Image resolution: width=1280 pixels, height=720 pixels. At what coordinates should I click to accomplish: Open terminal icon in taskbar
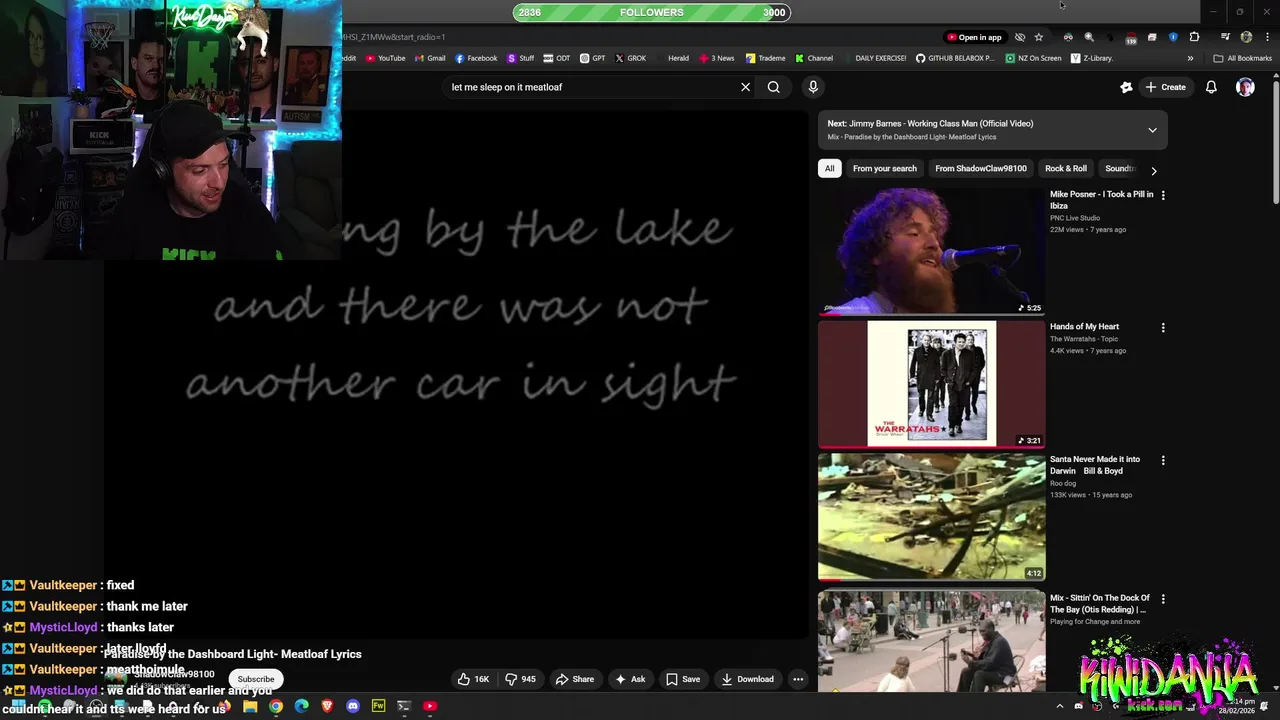click(x=404, y=706)
